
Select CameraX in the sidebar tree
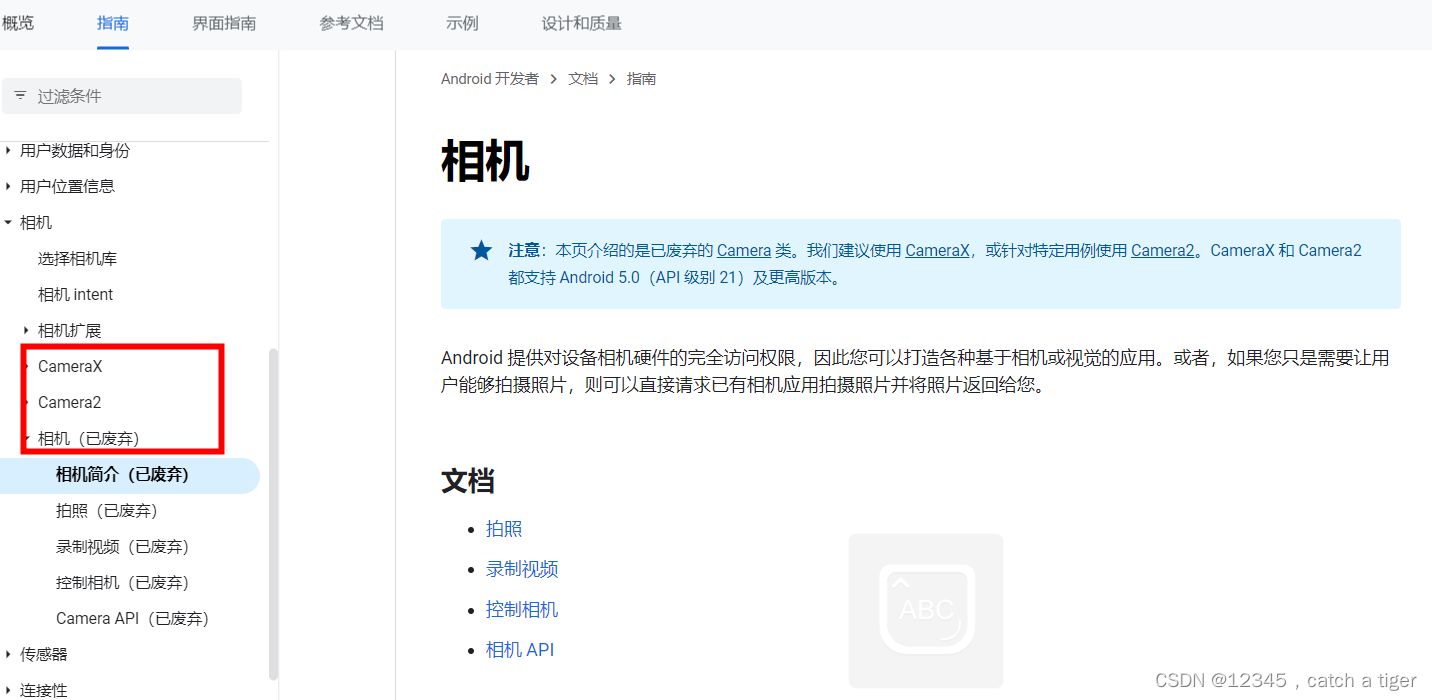(70, 367)
